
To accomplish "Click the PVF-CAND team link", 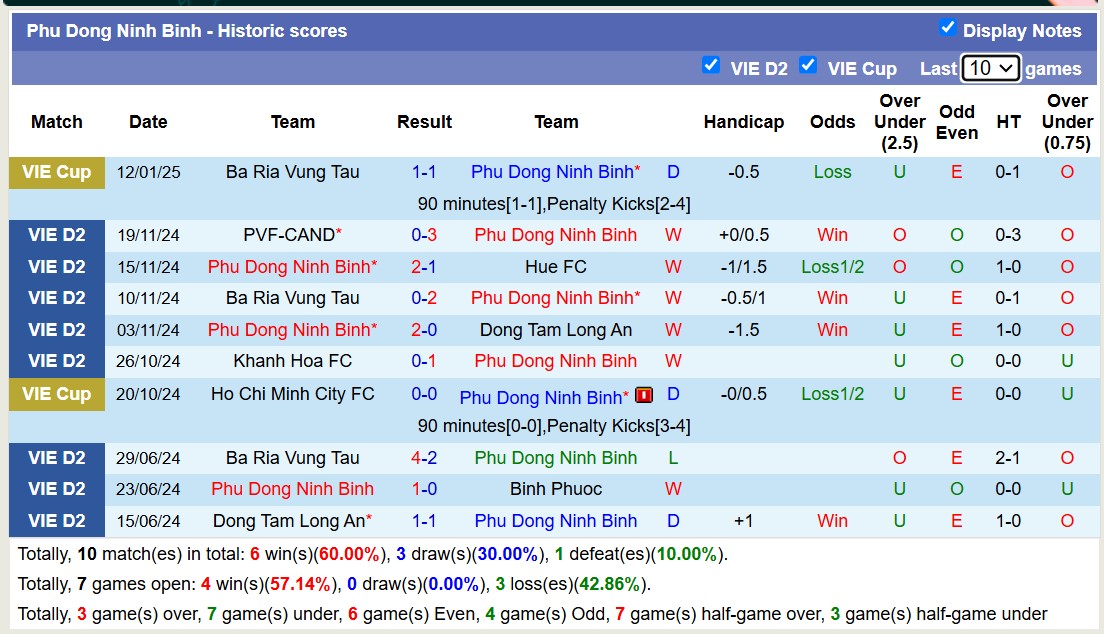I will 287,235.
